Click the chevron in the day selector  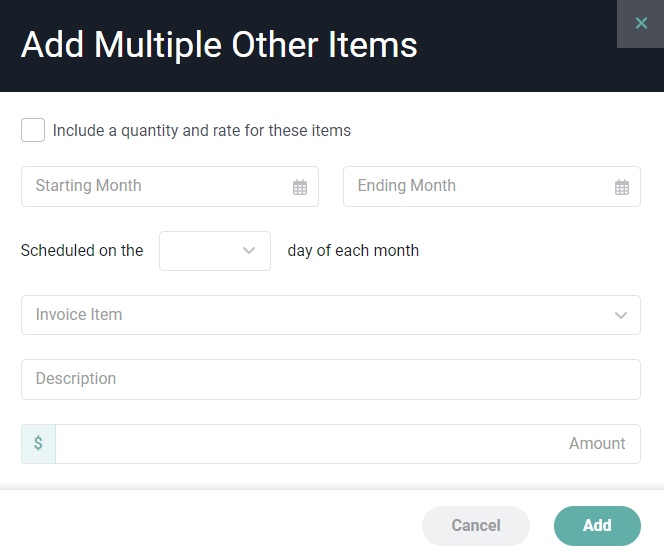click(249, 251)
